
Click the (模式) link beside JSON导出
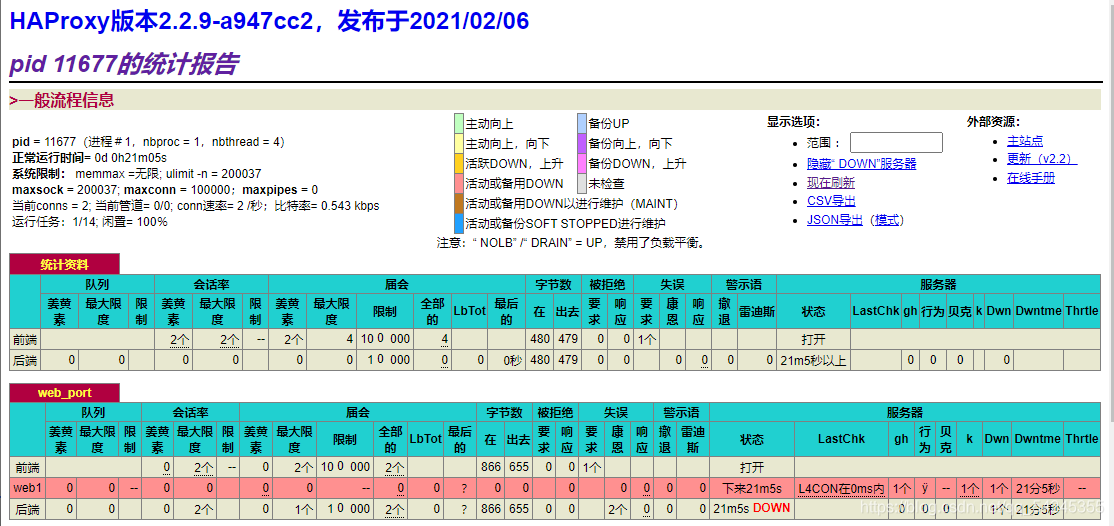[886, 220]
